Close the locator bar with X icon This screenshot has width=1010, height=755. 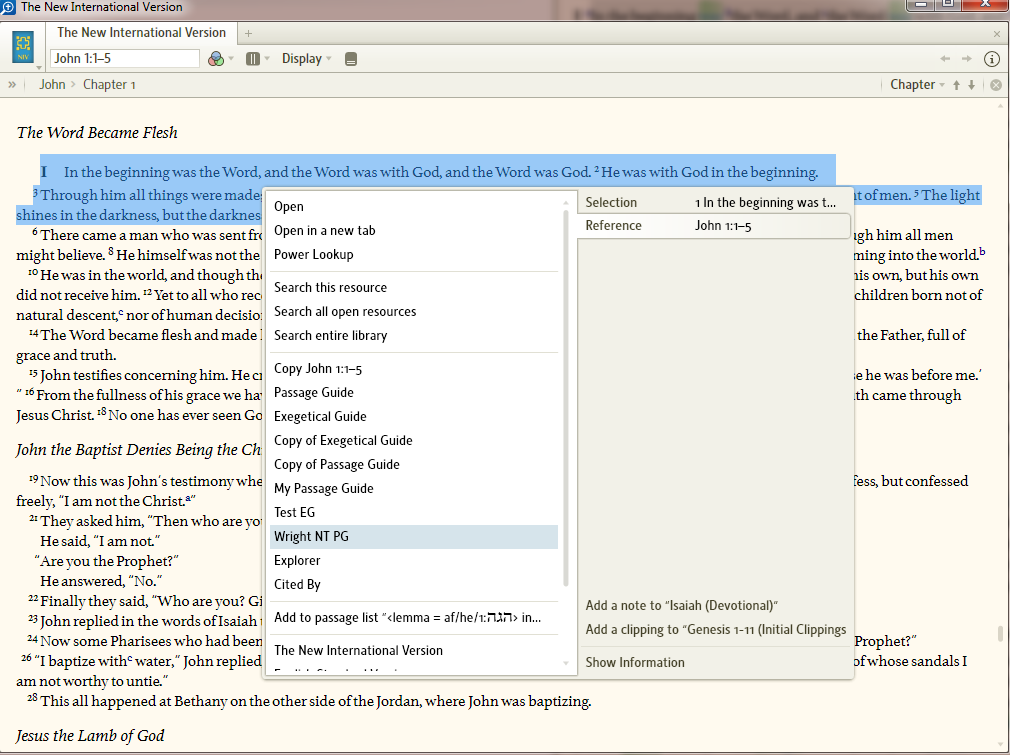[x=996, y=85]
